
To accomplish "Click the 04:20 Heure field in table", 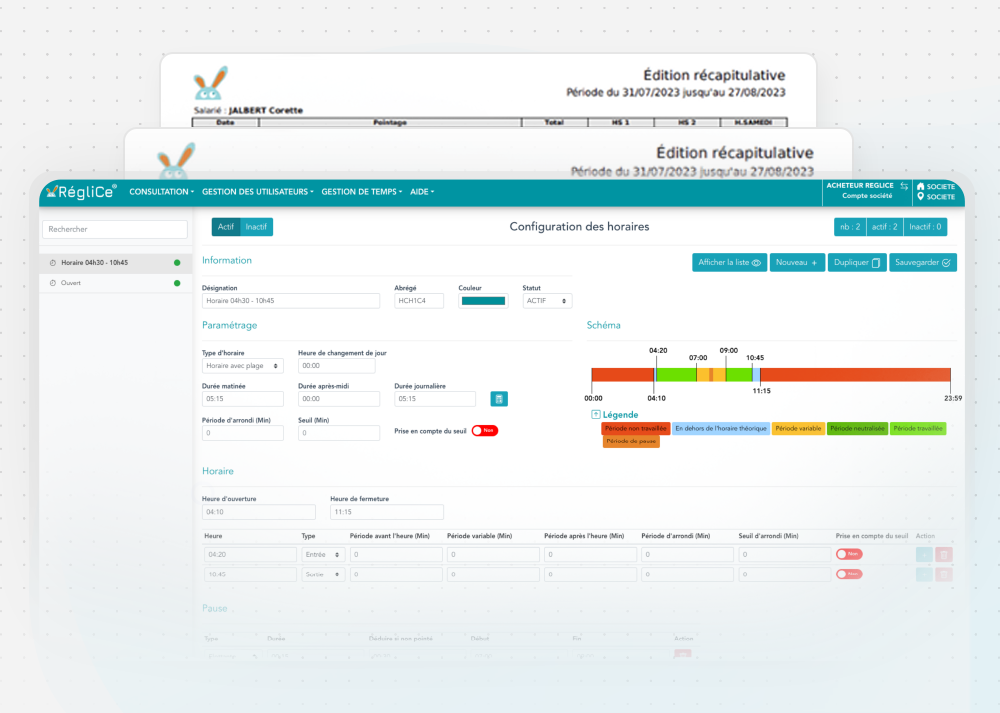I will click(250, 555).
